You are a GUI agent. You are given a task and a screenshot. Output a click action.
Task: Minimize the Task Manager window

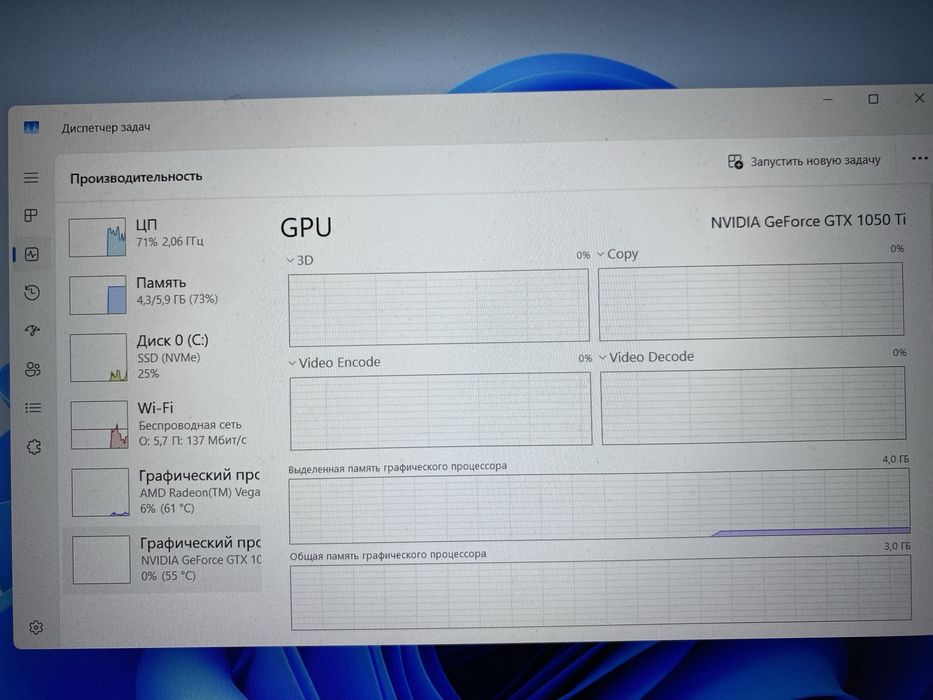click(828, 99)
